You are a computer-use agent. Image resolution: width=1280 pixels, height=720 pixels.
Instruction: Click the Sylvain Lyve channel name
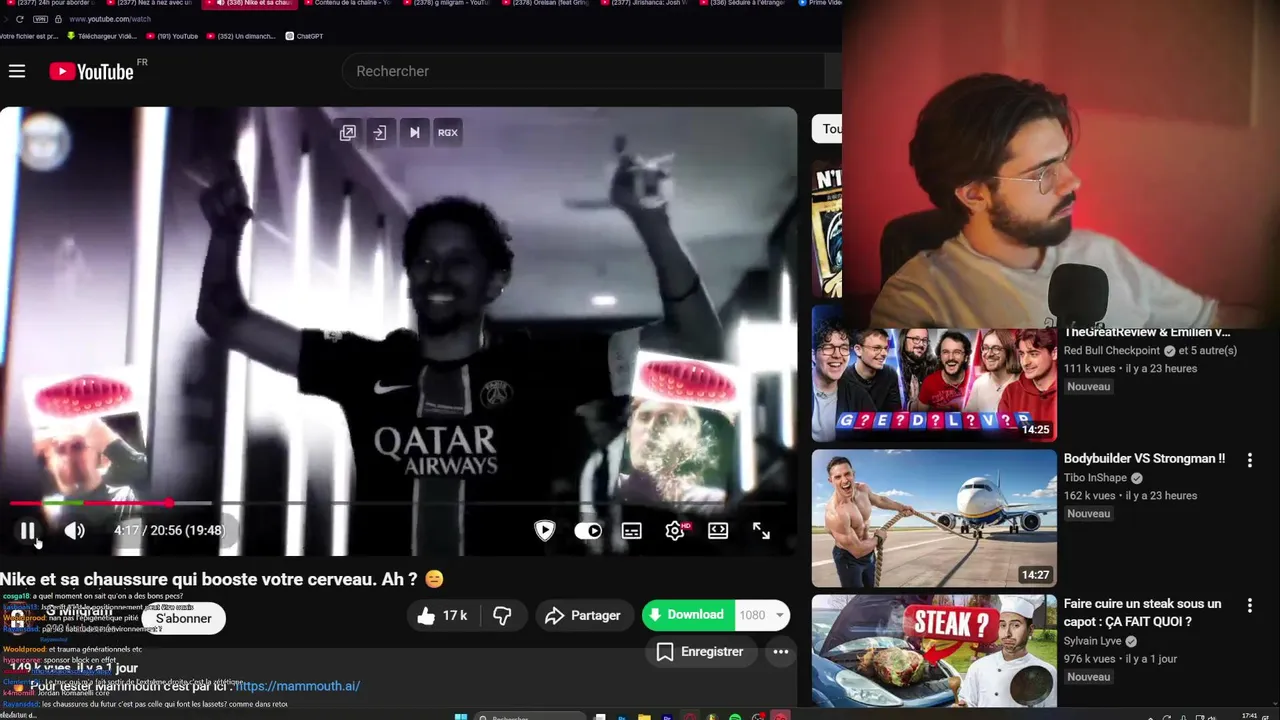(x=1092, y=641)
